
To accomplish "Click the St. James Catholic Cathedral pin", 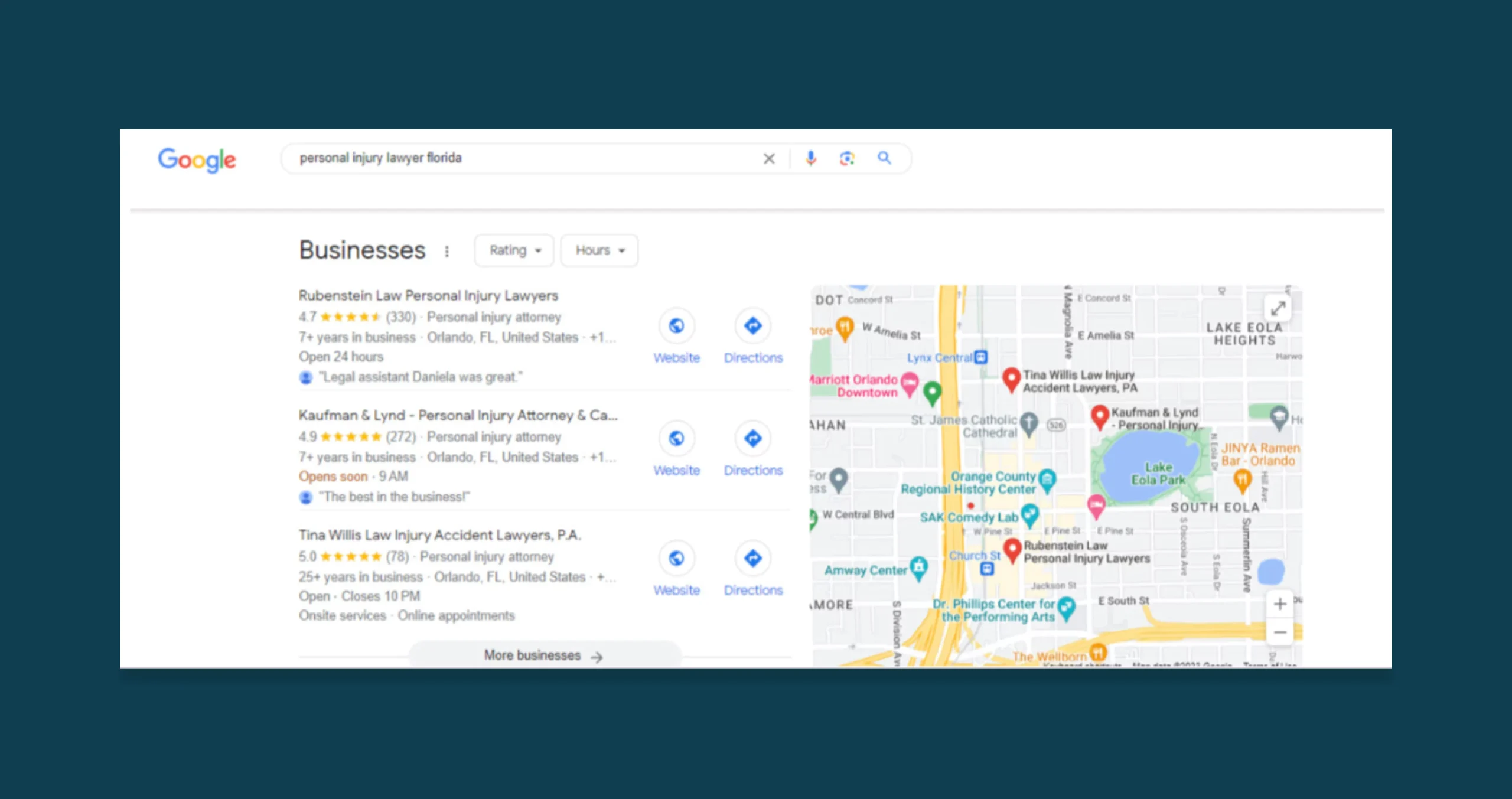I will [1029, 423].
